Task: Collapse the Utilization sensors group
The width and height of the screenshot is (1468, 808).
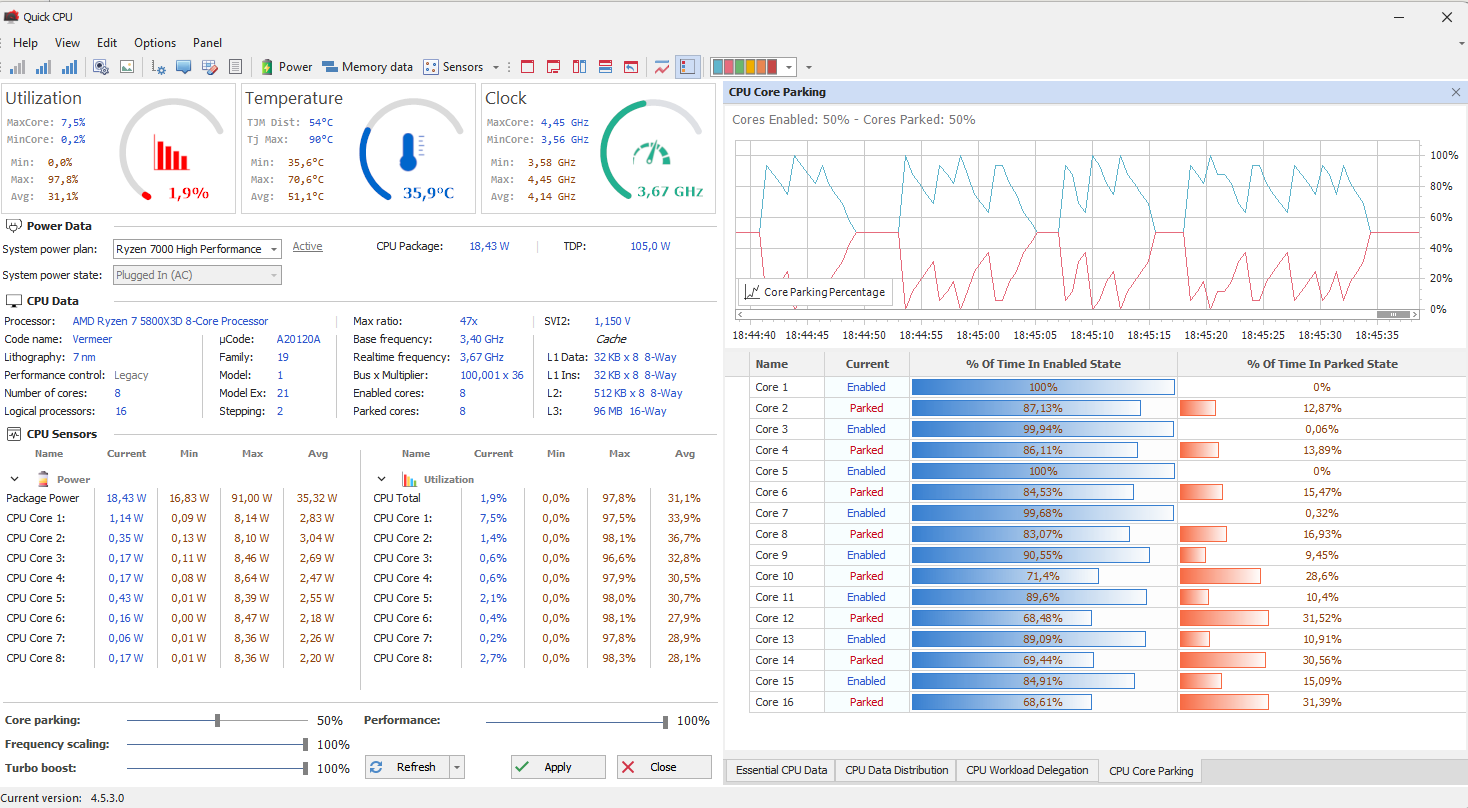Action: coord(381,479)
